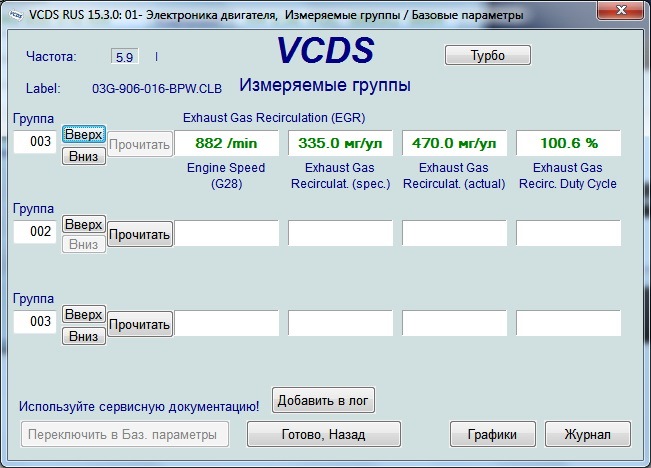Click last empty value field of bottom group 003

click(568, 323)
